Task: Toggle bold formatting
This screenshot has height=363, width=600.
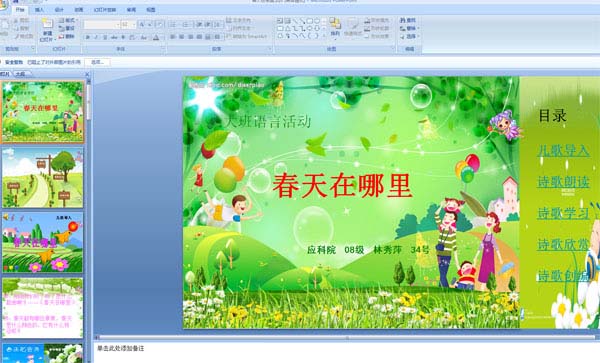Action: coord(88,37)
